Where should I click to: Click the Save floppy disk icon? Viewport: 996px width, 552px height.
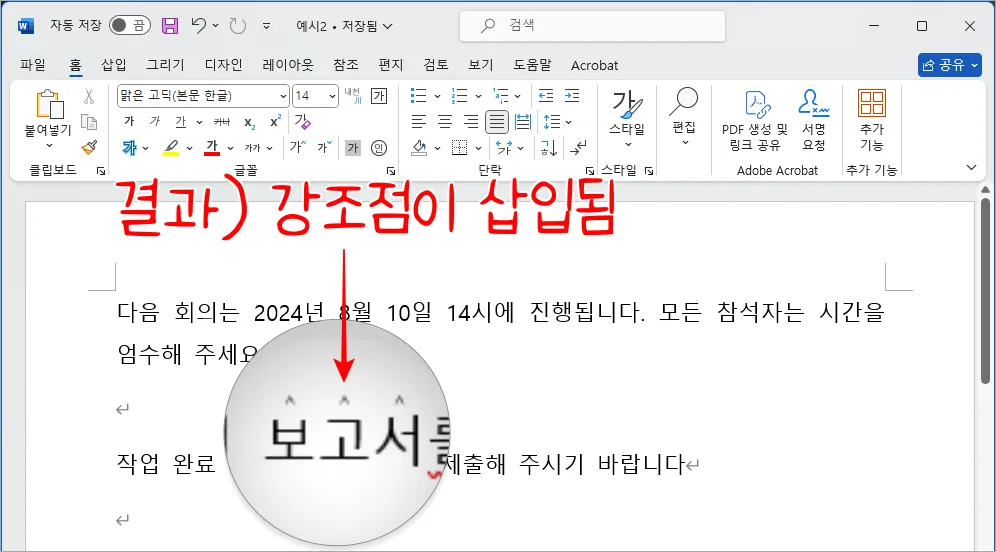point(170,26)
